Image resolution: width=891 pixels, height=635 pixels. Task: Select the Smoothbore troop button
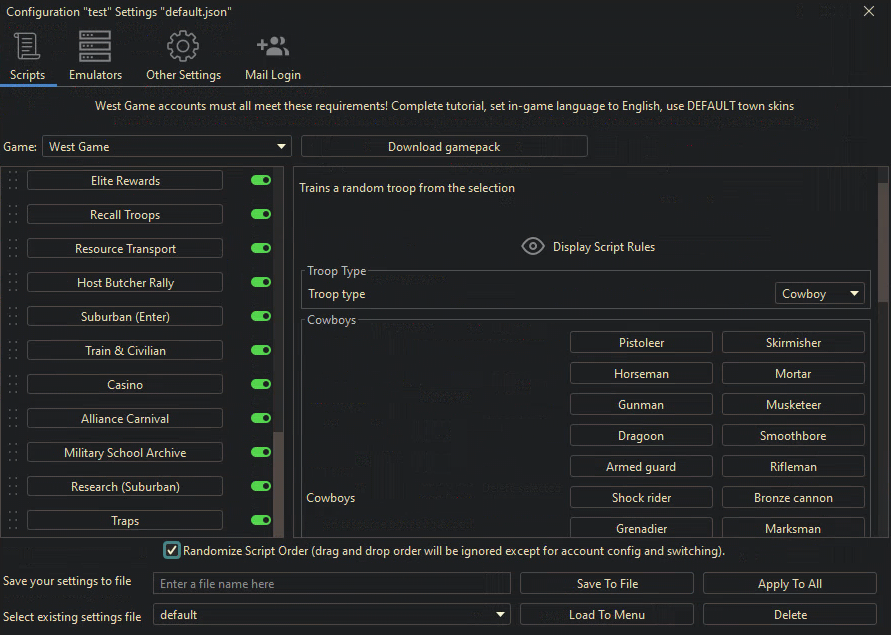[x=793, y=435]
